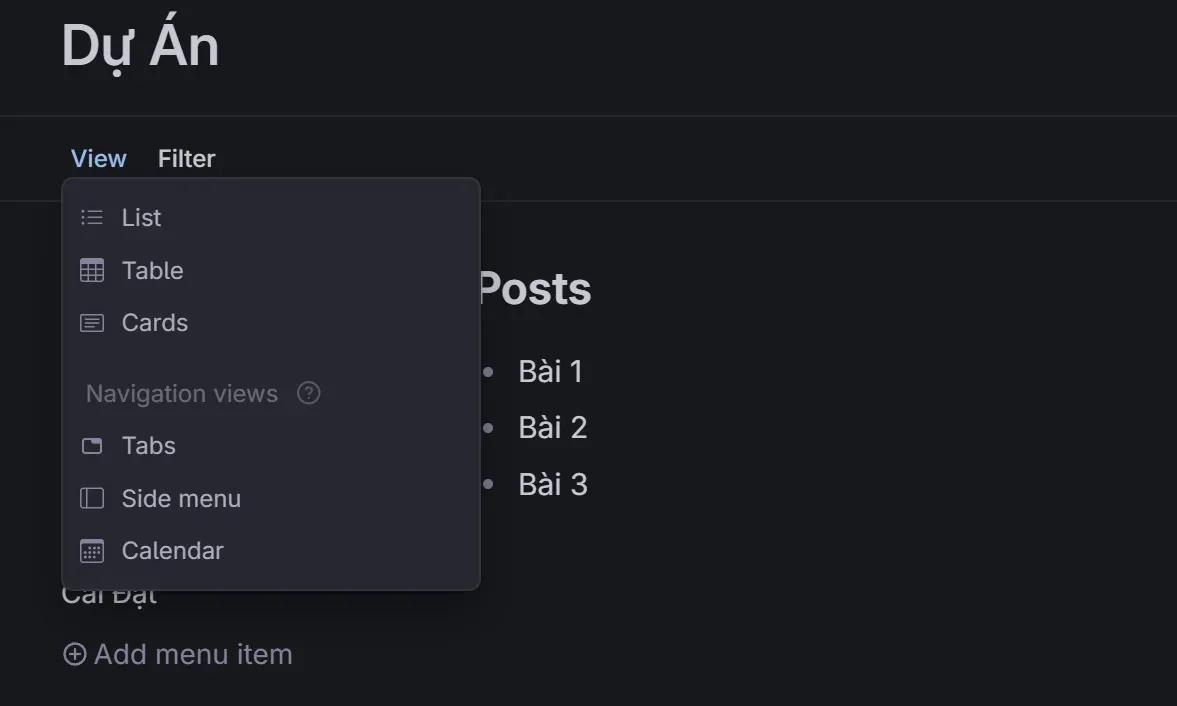Click the Side menu panel icon
The height and width of the screenshot is (706, 1177).
tap(92, 498)
